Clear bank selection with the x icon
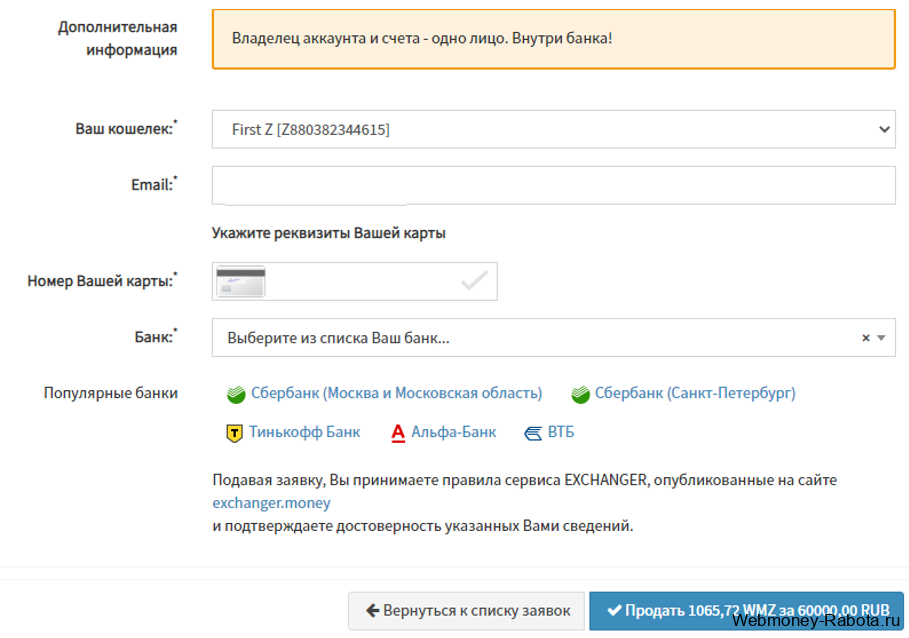The width and height of the screenshot is (909, 638). tap(866, 338)
